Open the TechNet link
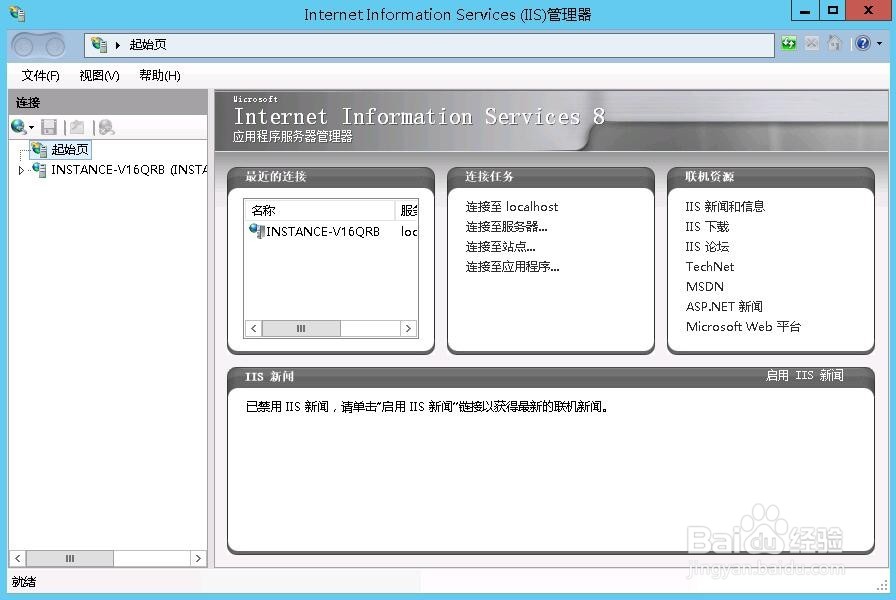The height and width of the screenshot is (600, 896). 710,267
